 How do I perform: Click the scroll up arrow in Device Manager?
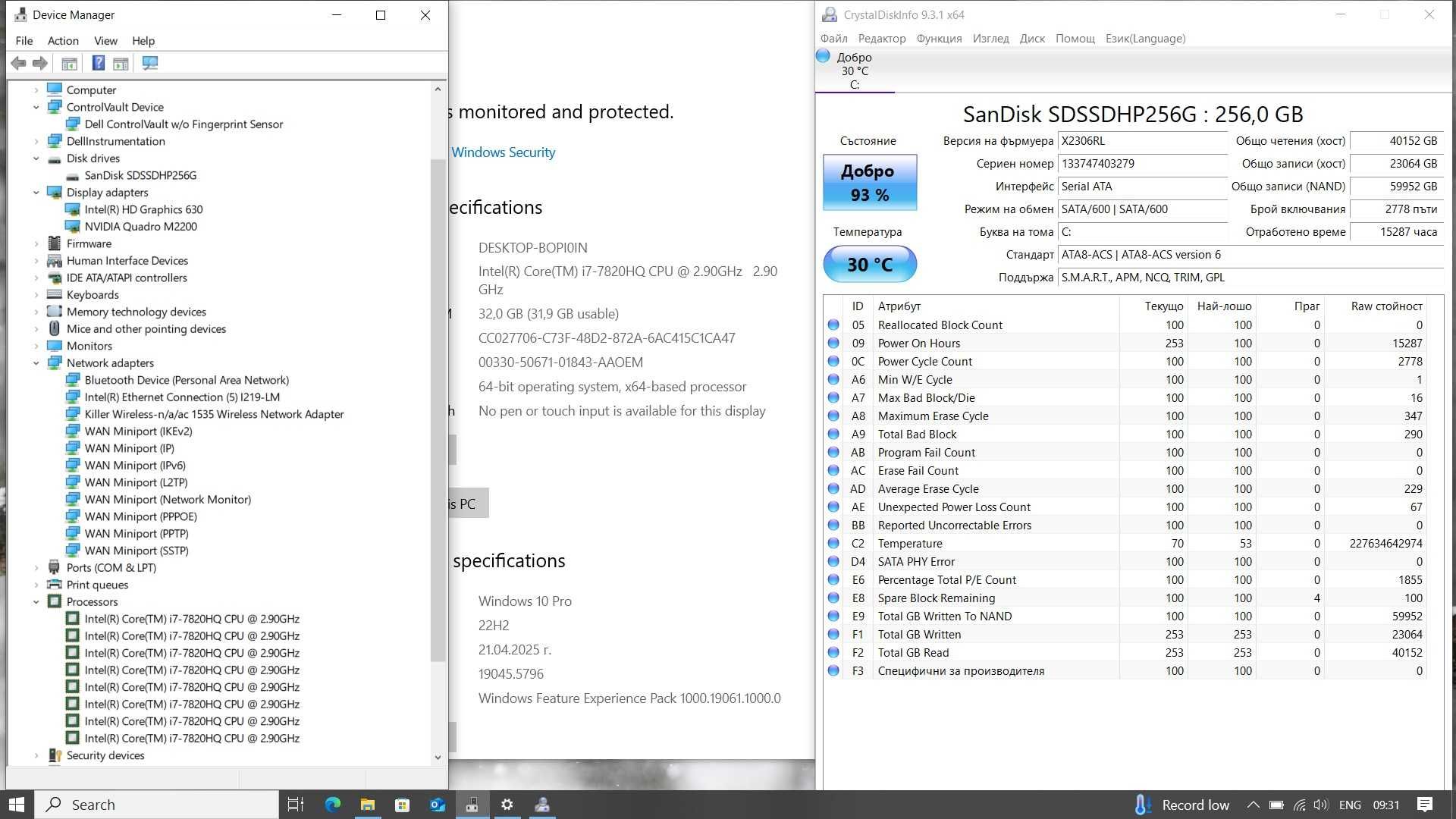click(438, 89)
